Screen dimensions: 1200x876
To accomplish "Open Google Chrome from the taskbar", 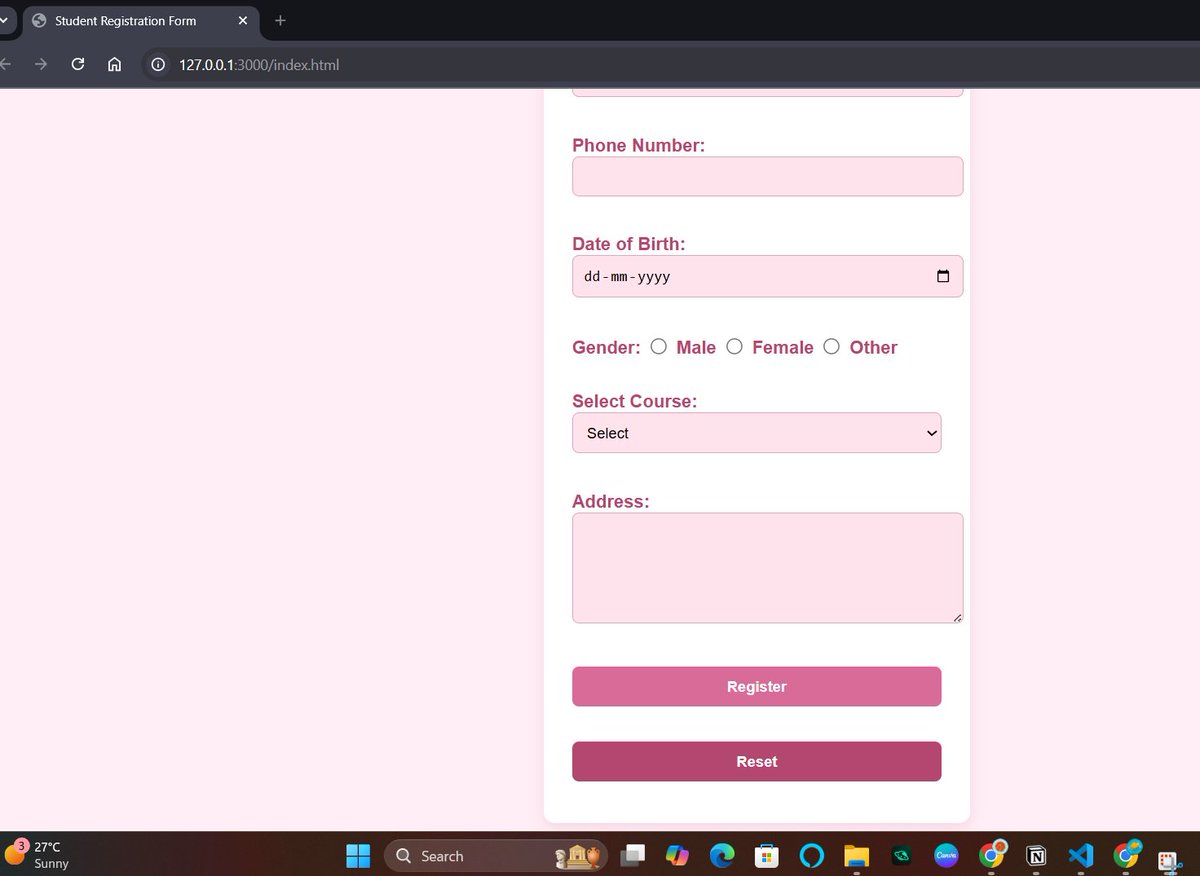I will (x=993, y=856).
